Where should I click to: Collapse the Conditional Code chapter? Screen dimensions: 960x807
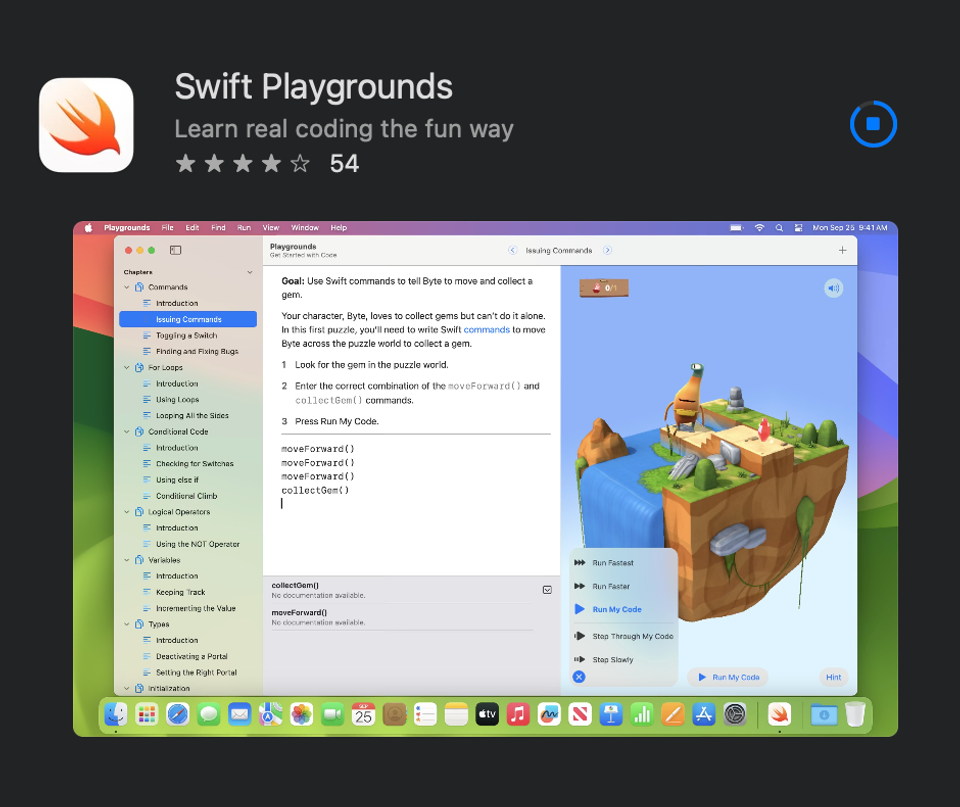[127, 432]
